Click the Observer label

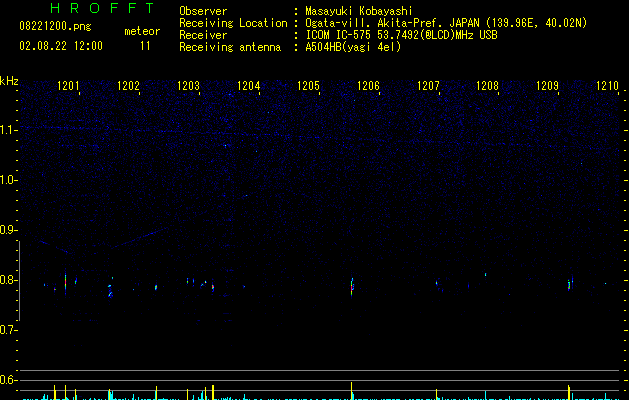(203, 11)
